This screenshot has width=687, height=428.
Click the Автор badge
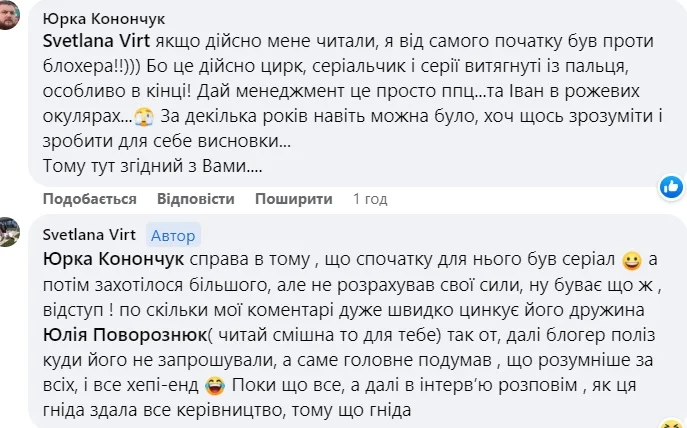pyautogui.click(x=174, y=235)
